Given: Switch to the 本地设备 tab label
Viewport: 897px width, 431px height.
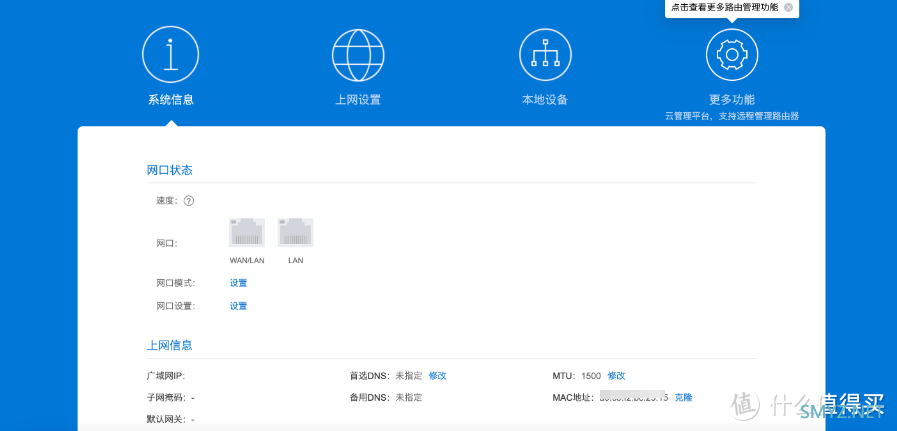Looking at the screenshot, I should pyautogui.click(x=545, y=100).
